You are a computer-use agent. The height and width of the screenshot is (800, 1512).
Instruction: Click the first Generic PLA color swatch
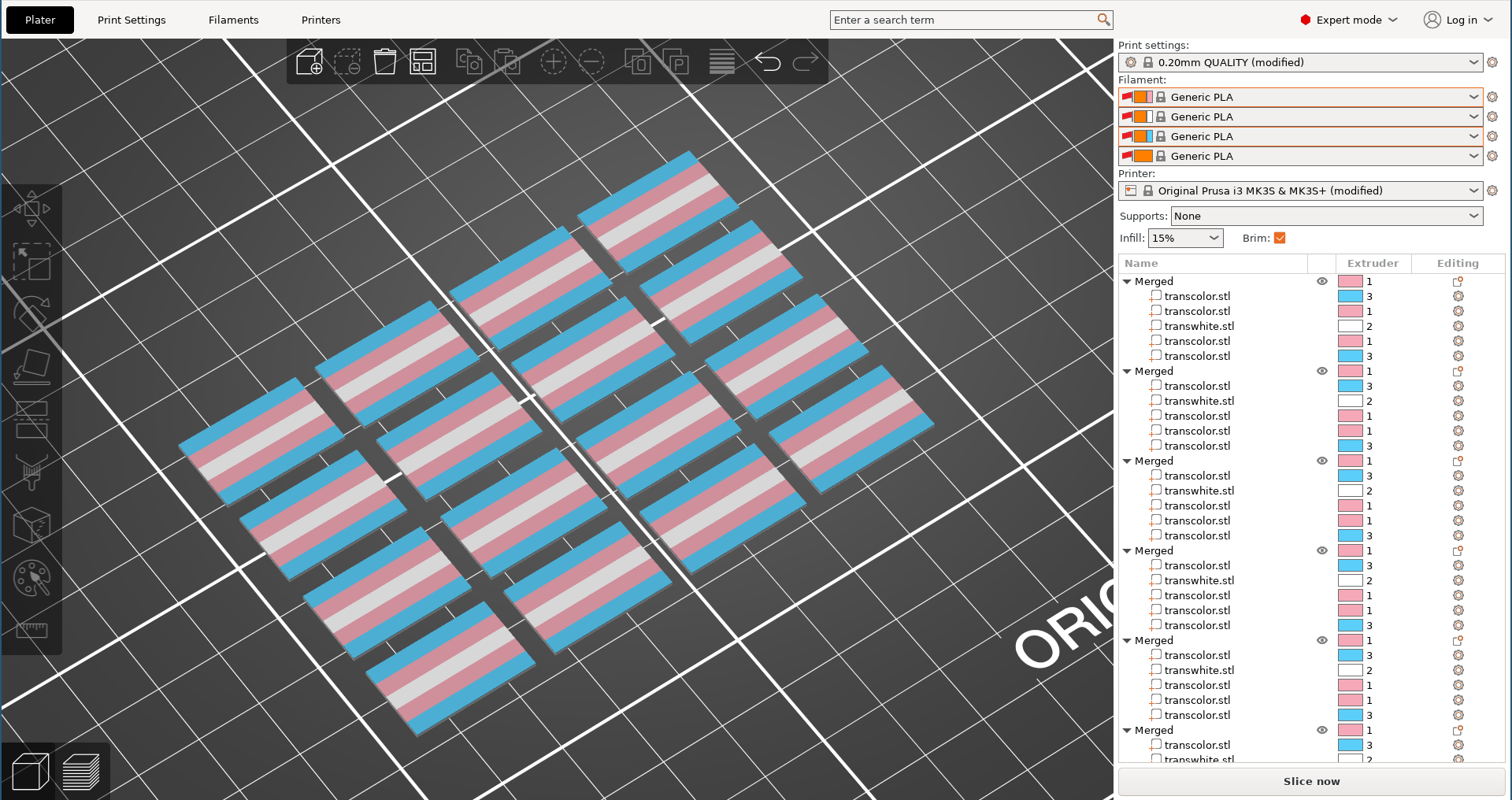pos(1143,97)
